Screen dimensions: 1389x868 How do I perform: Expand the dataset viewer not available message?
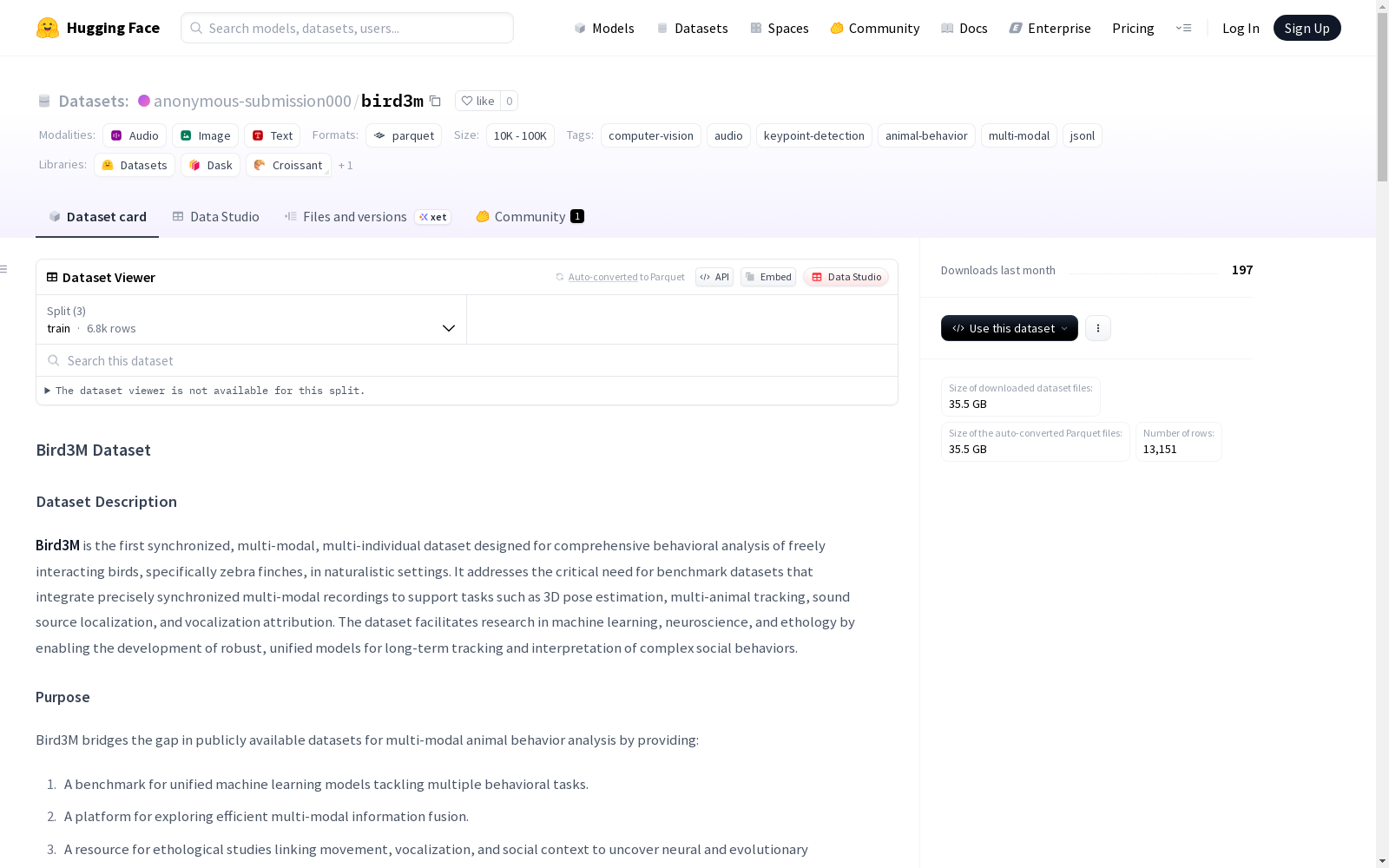coord(205,391)
